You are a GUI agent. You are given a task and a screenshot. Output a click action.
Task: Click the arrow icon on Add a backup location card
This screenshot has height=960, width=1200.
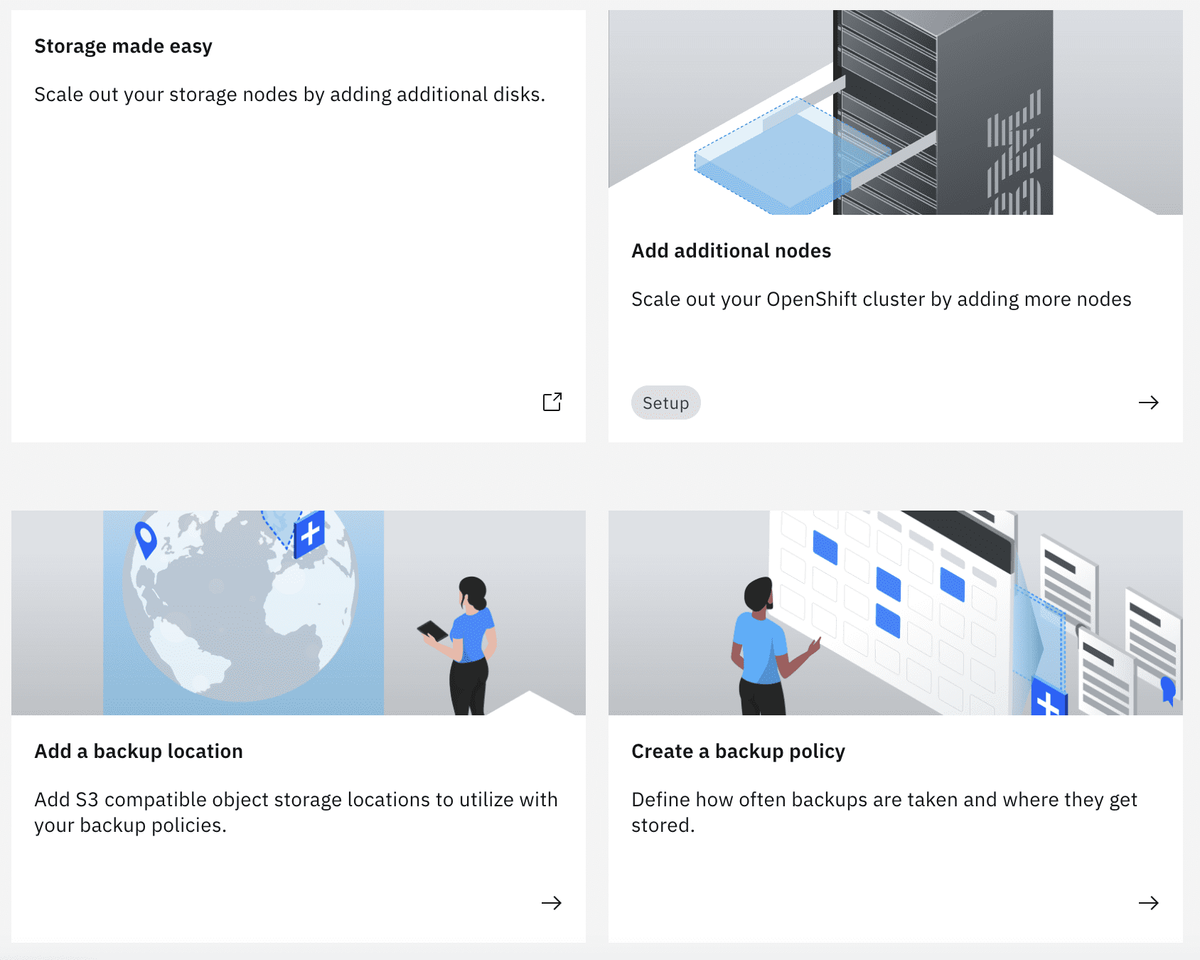[551, 902]
